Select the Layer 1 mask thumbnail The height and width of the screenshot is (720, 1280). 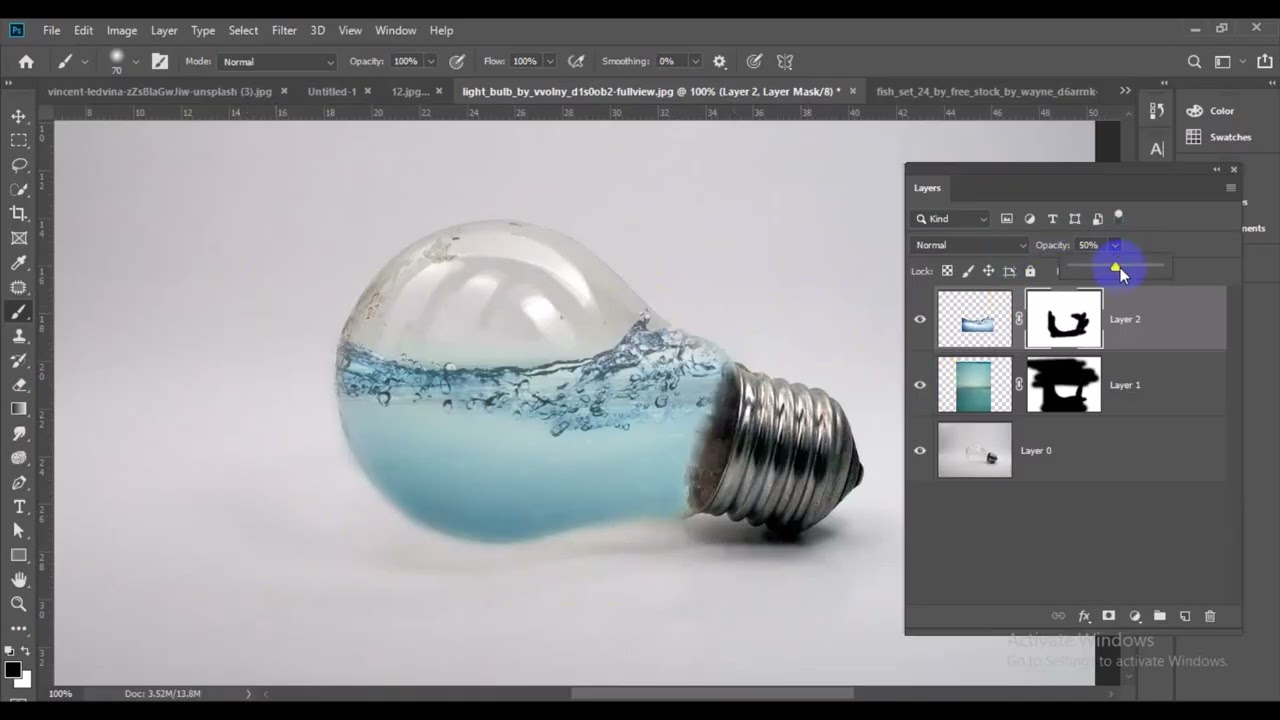pyautogui.click(x=1064, y=385)
